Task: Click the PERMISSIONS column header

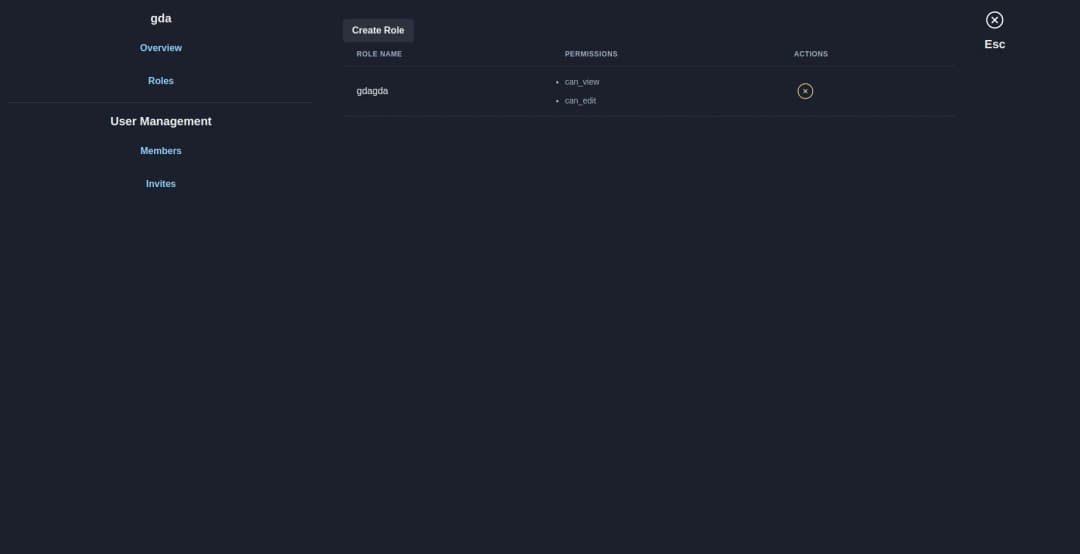Action: [x=591, y=54]
